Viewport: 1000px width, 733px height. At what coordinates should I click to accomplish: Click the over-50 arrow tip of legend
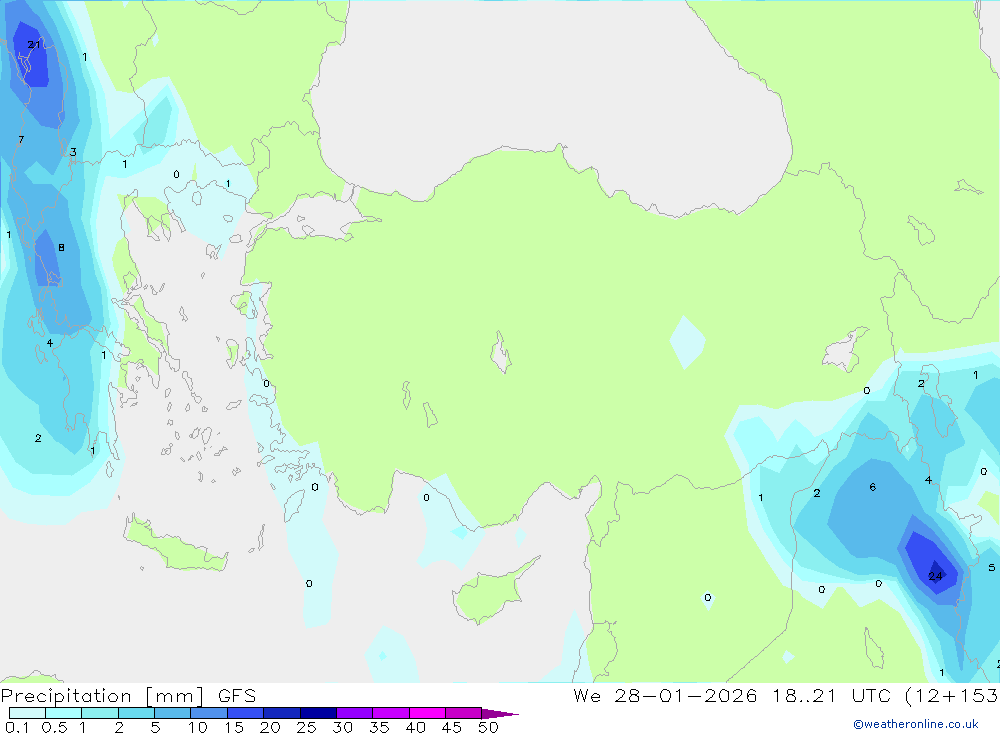coord(499,713)
